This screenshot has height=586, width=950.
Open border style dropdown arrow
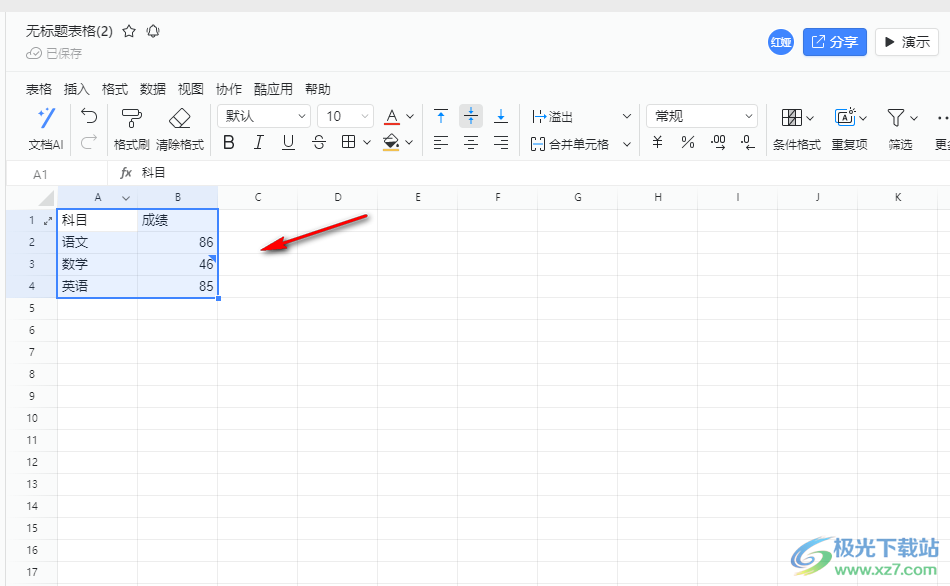click(x=367, y=142)
